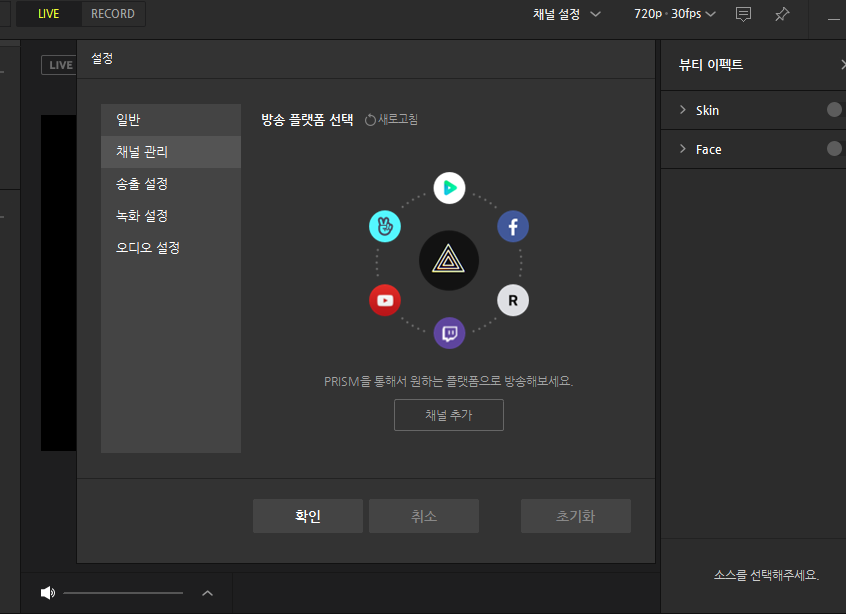Click the 취소 cancel button
The image size is (846, 614).
coord(424,516)
